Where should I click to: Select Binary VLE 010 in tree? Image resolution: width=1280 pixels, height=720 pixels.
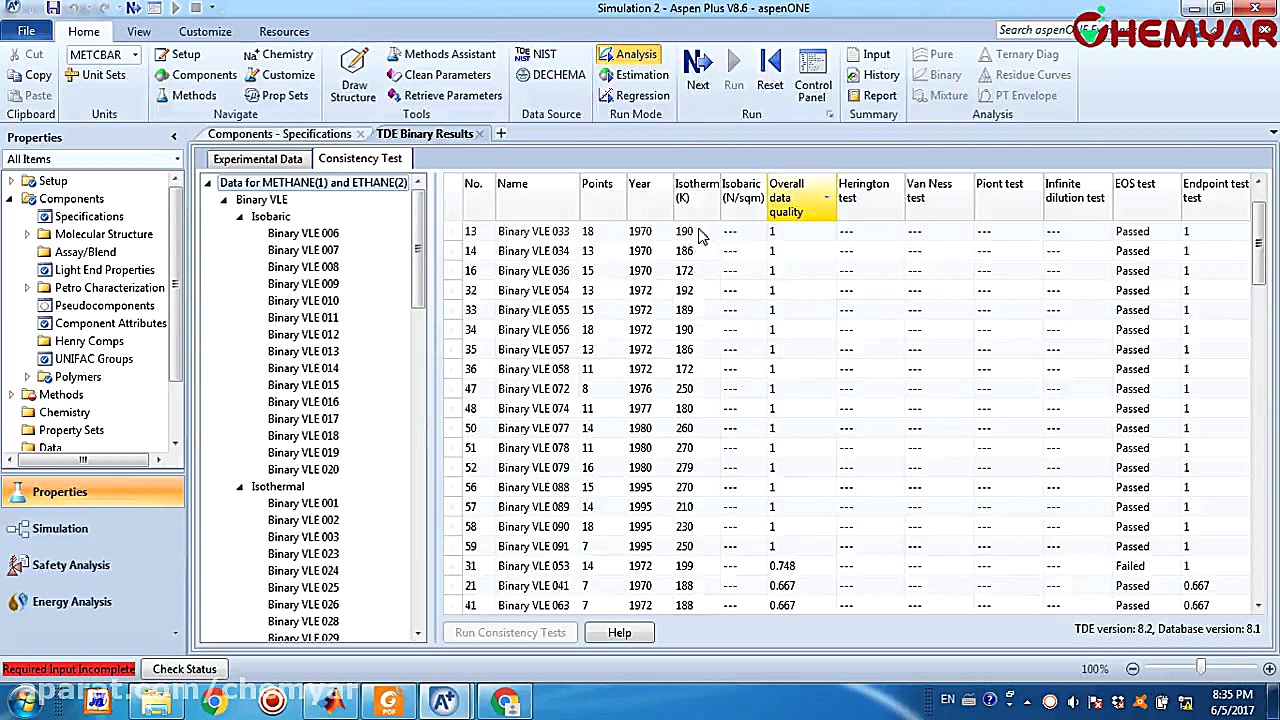tap(302, 301)
